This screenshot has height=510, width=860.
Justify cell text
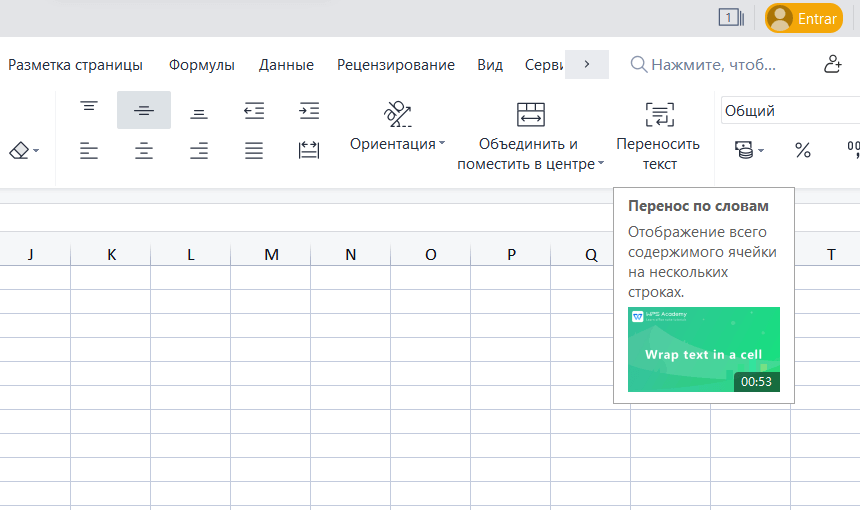click(254, 151)
